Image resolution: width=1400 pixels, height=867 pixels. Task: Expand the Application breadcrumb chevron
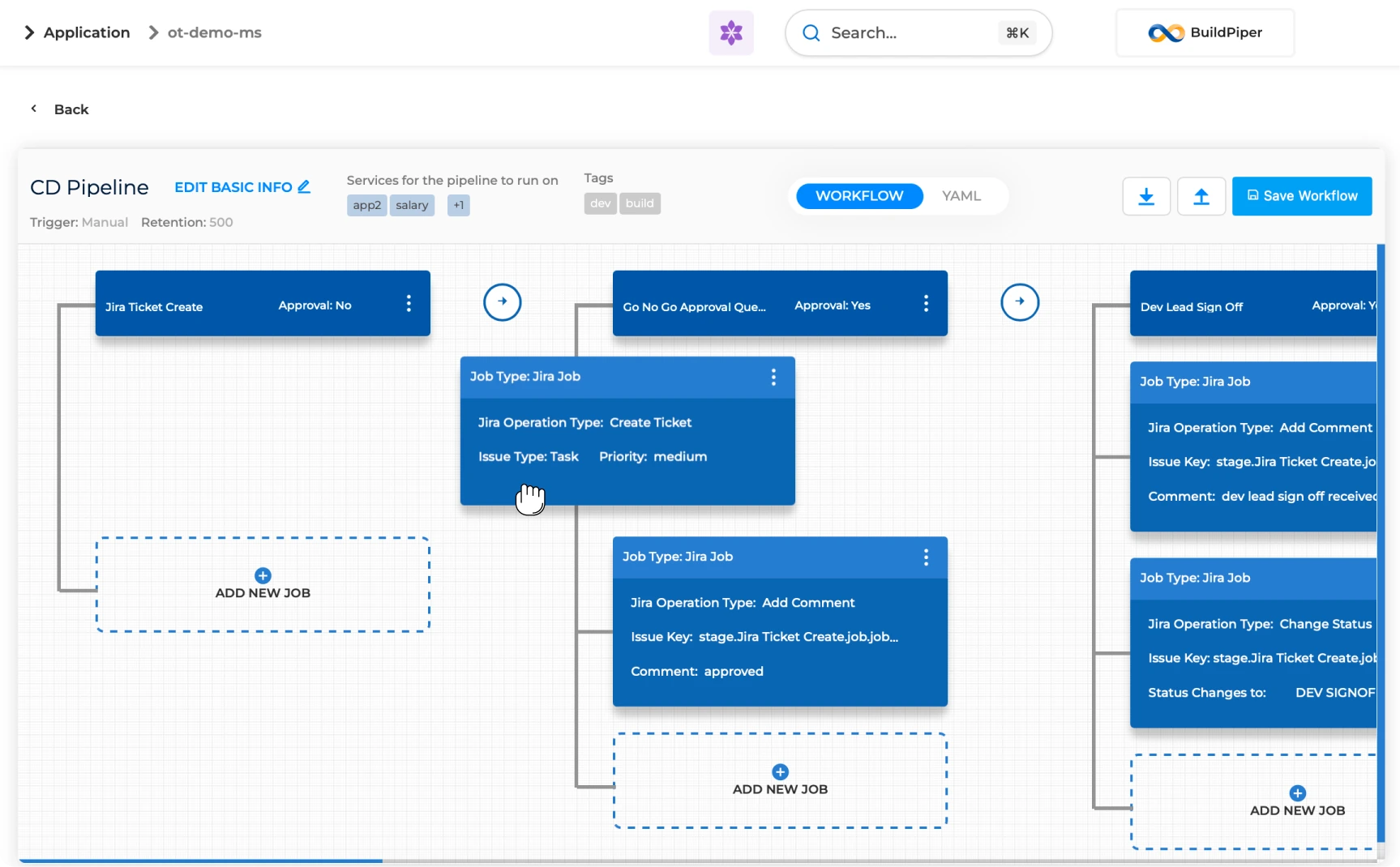[x=30, y=32]
